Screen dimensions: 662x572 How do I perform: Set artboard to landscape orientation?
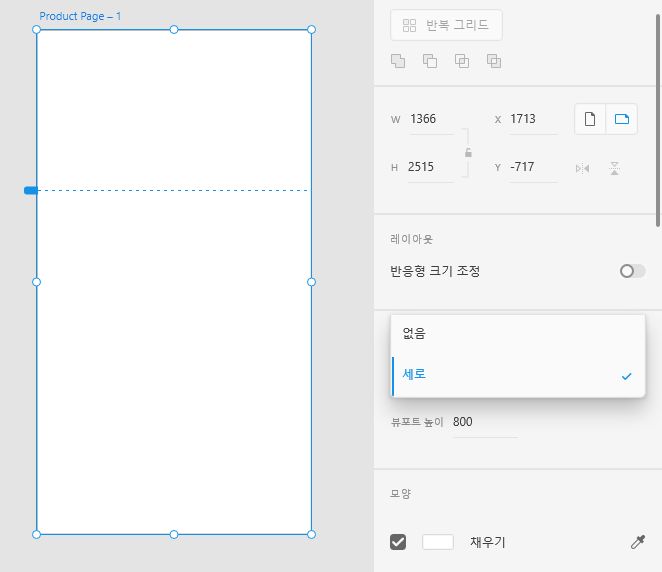pyautogui.click(x=621, y=119)
